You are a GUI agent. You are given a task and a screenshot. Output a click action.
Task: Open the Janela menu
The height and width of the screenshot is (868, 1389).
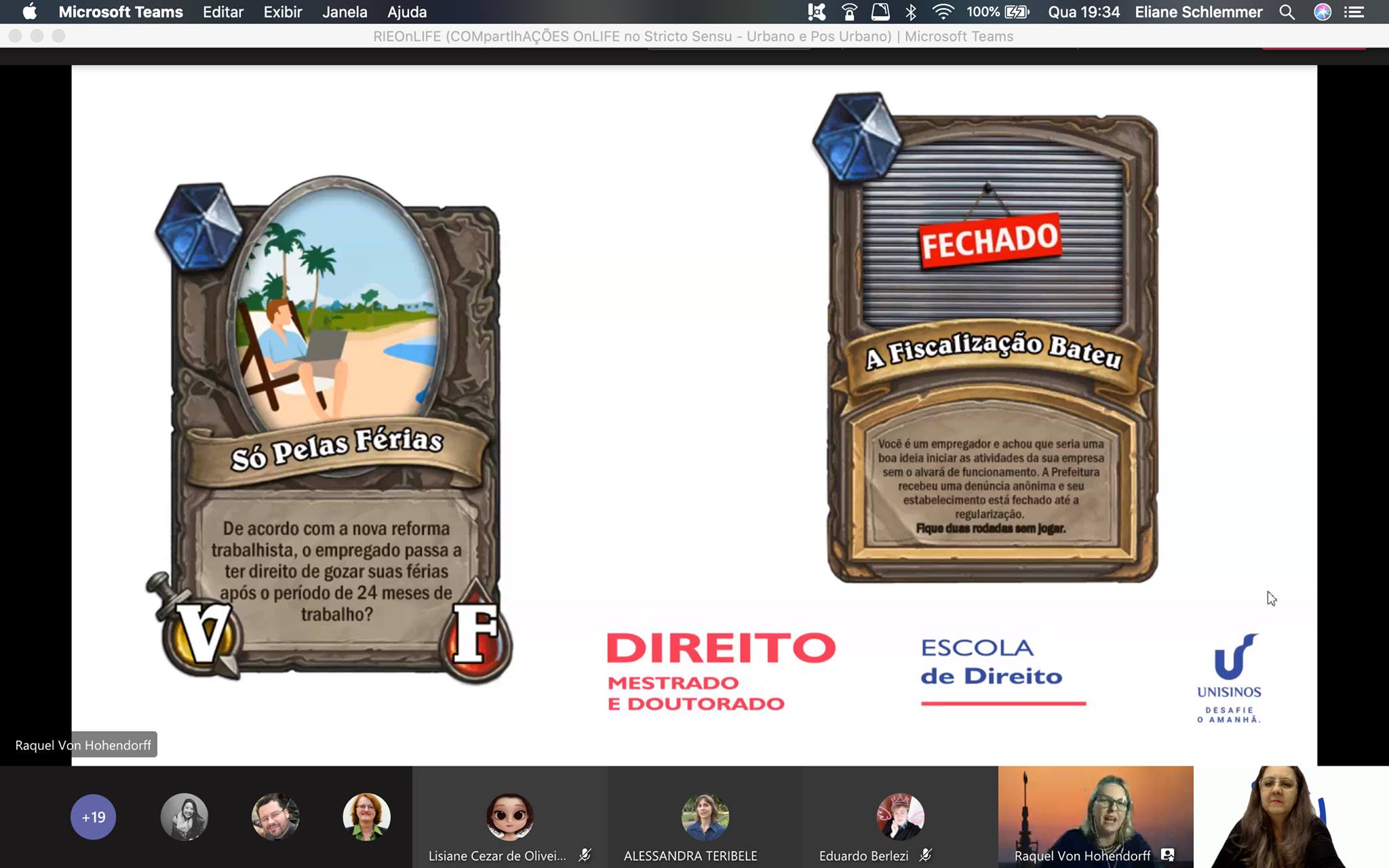[x=345, y=12]
